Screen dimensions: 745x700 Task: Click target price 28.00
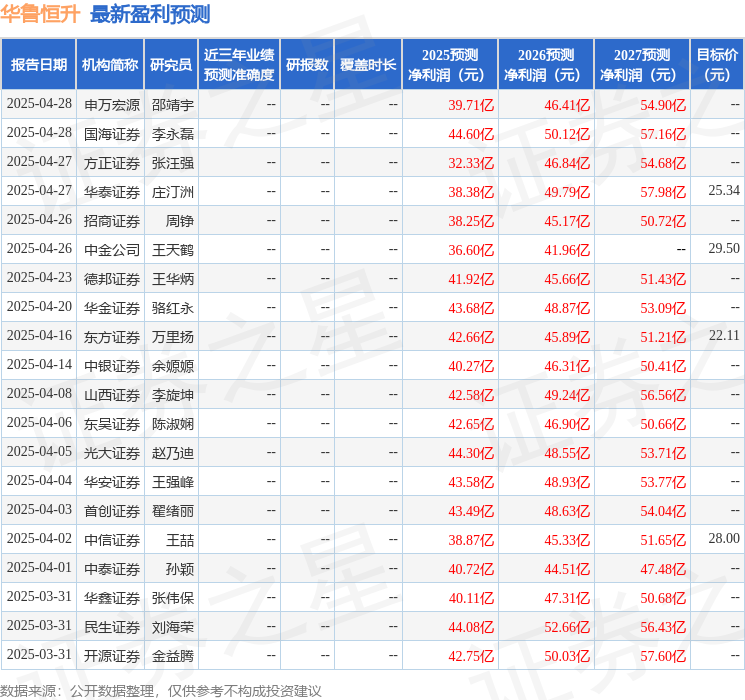pos(724,538)
